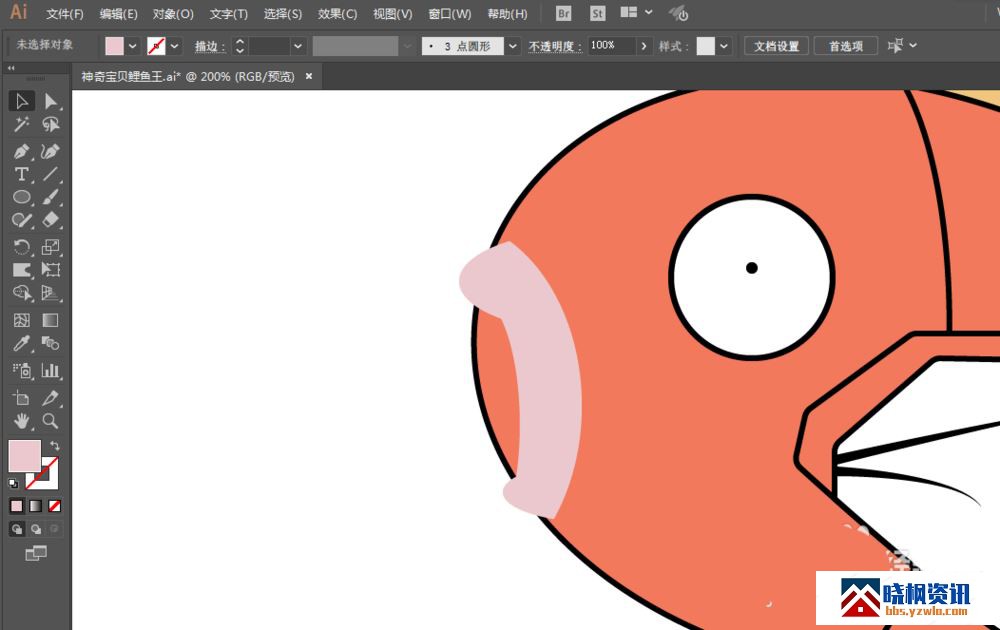Select the Artboard tool
This screenshot has height=630, width=1000.
point(22,399)
